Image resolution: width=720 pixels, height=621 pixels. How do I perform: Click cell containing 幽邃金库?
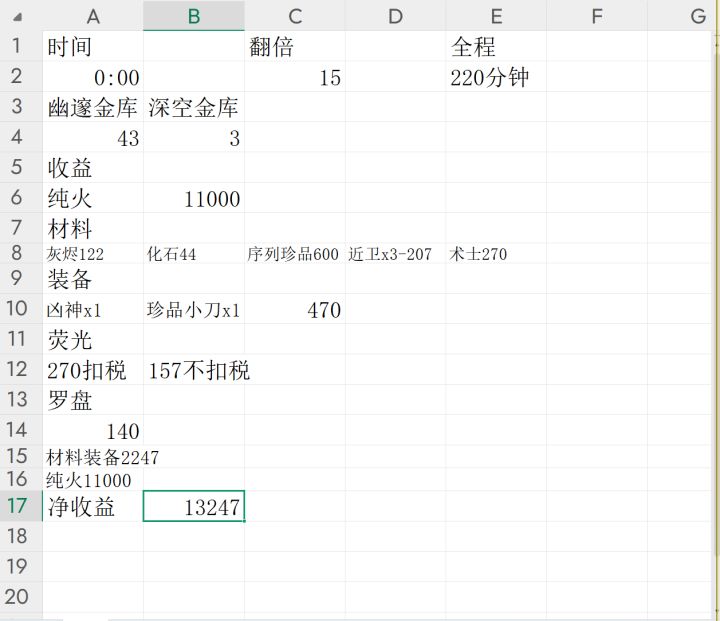(x=93, y=107)
